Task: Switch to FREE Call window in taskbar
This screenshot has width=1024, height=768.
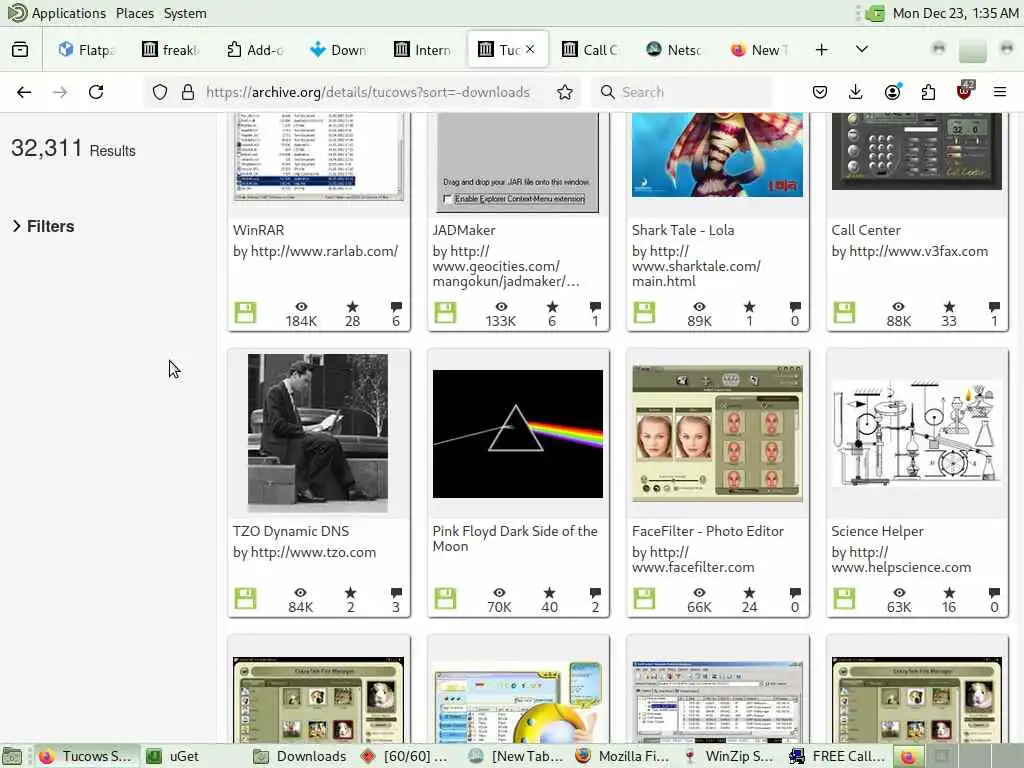Action: pyautogui.click(x=838, y=756)
